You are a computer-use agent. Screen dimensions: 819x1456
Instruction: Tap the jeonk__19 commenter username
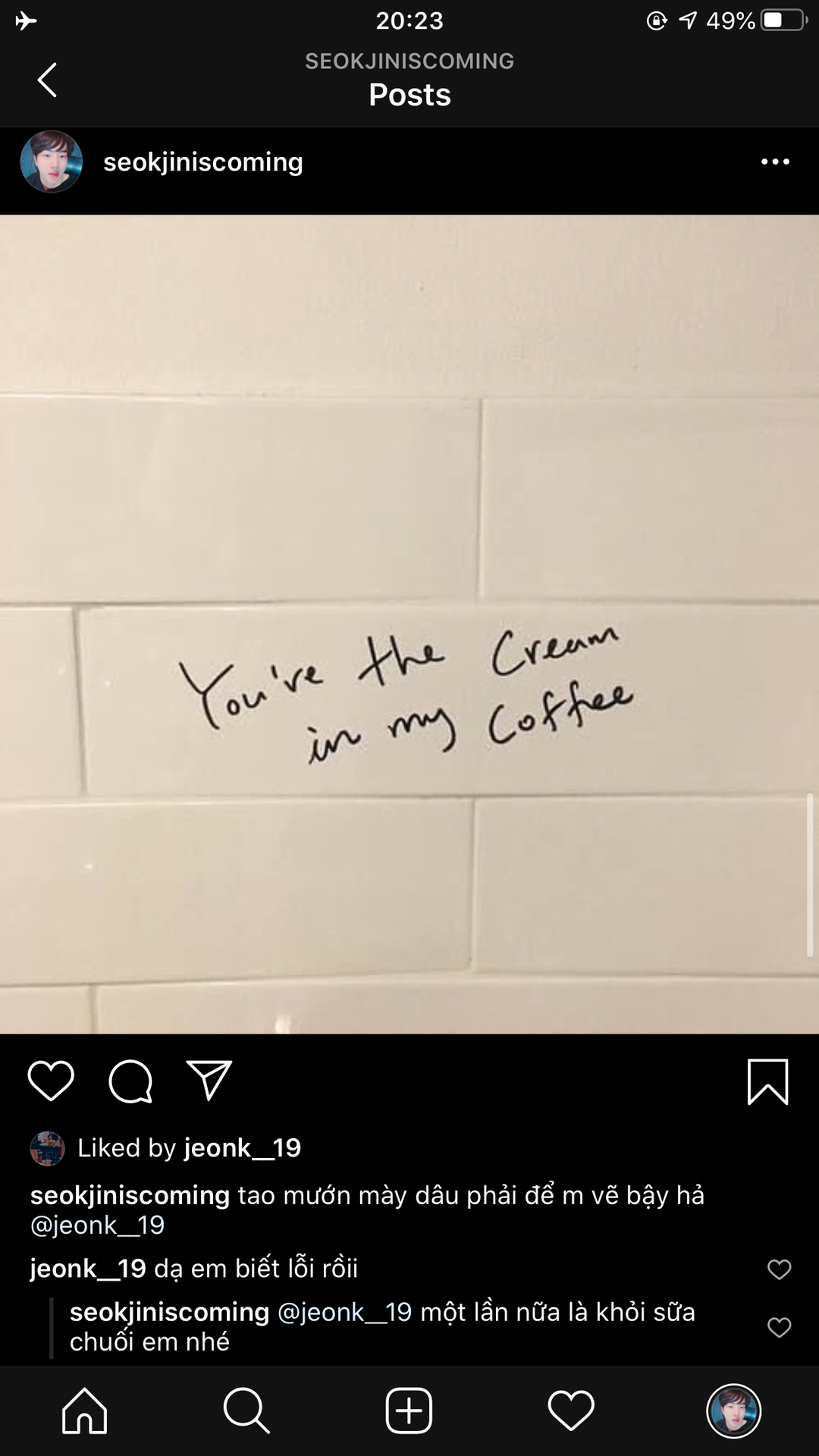click(88, 1268)
